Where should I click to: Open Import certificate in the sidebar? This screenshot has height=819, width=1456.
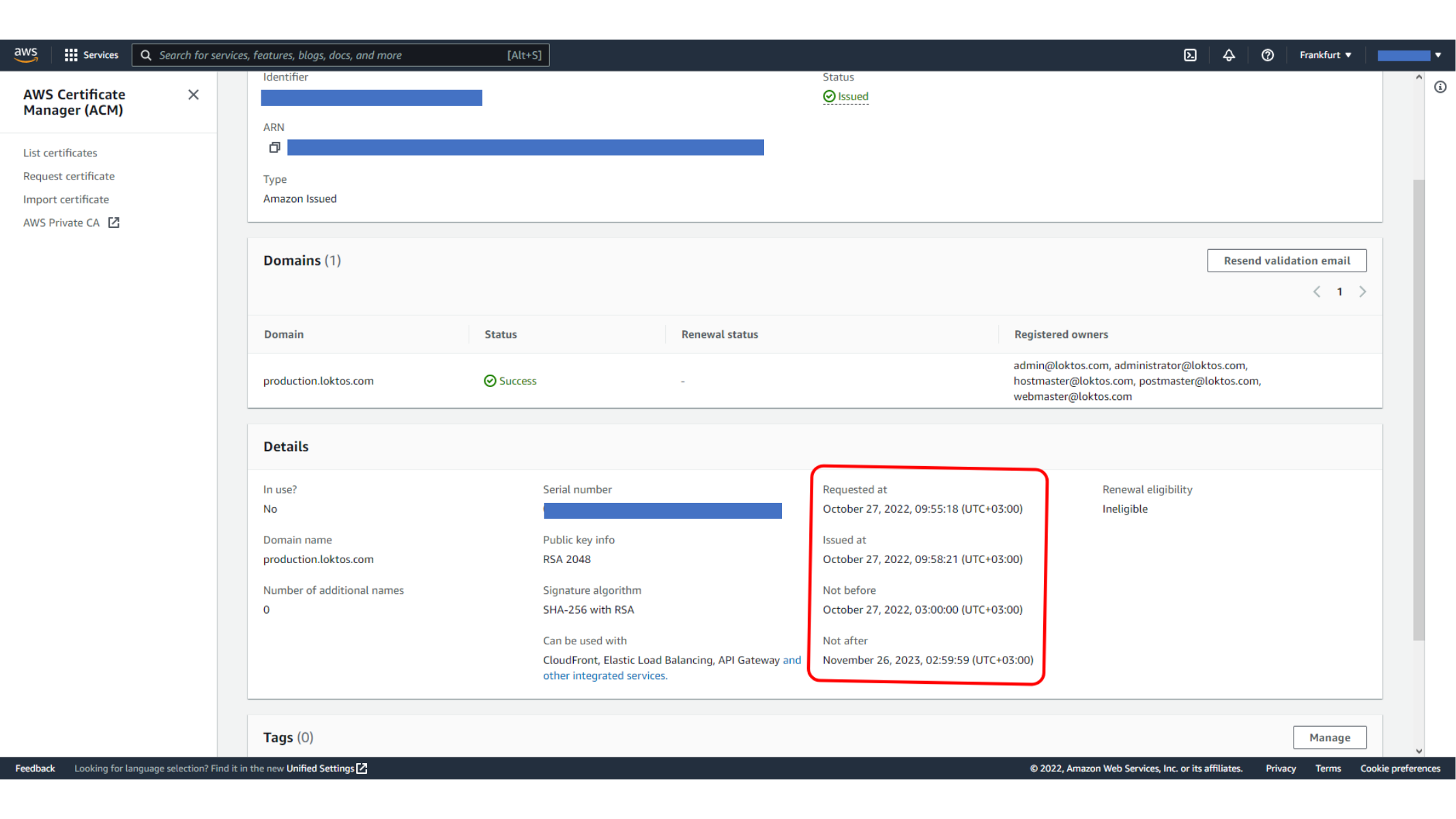click(x=66, y=199)
